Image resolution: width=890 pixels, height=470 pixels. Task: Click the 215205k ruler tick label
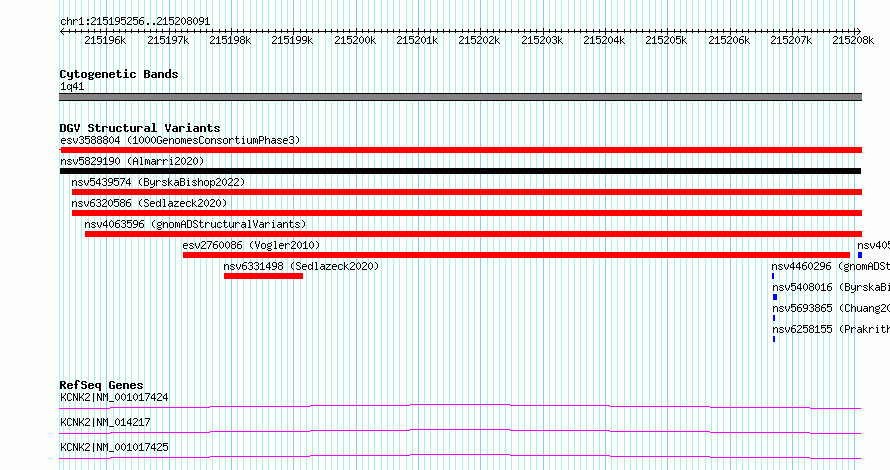click(x=666, y=41)
